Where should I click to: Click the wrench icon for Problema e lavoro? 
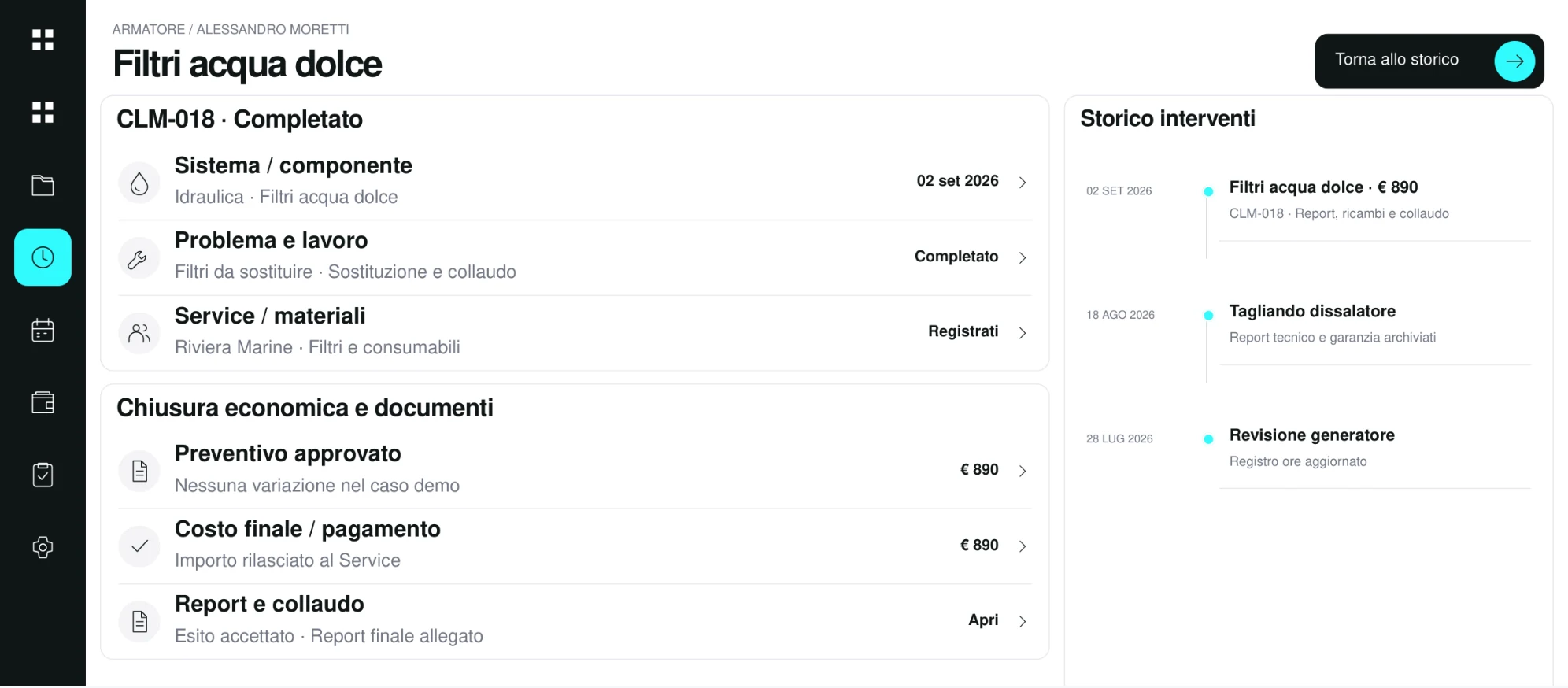(x=139, y=258)
